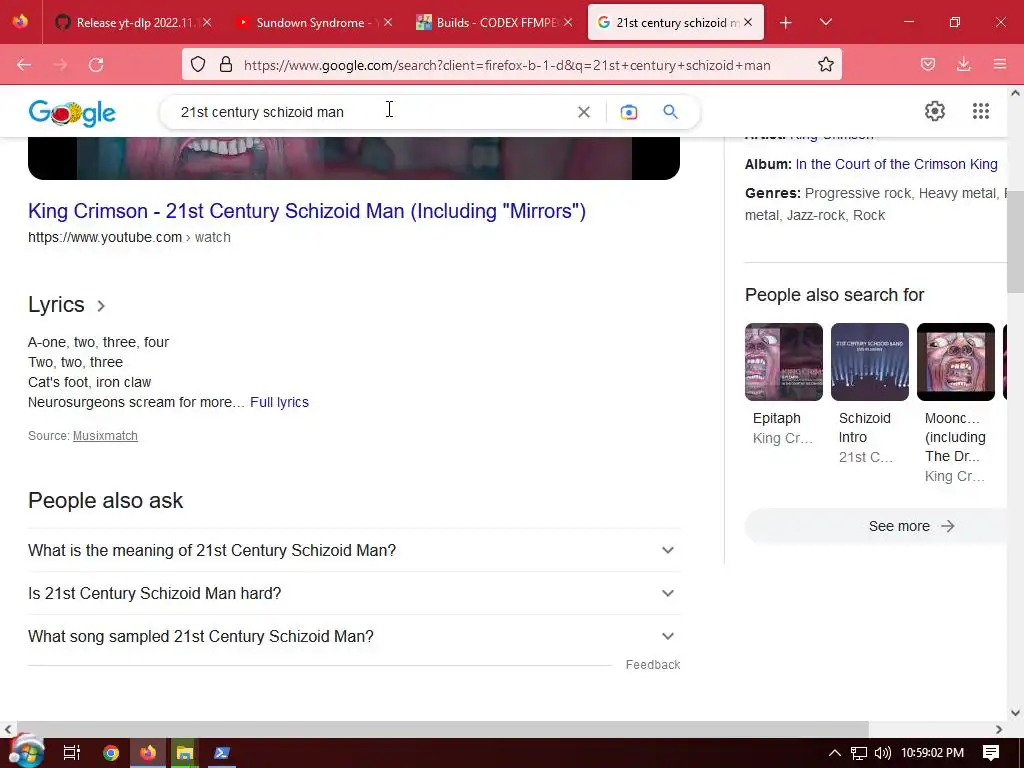Click the Firefox back arrow
1024x768 pixels.
click(x=24, y=65)
